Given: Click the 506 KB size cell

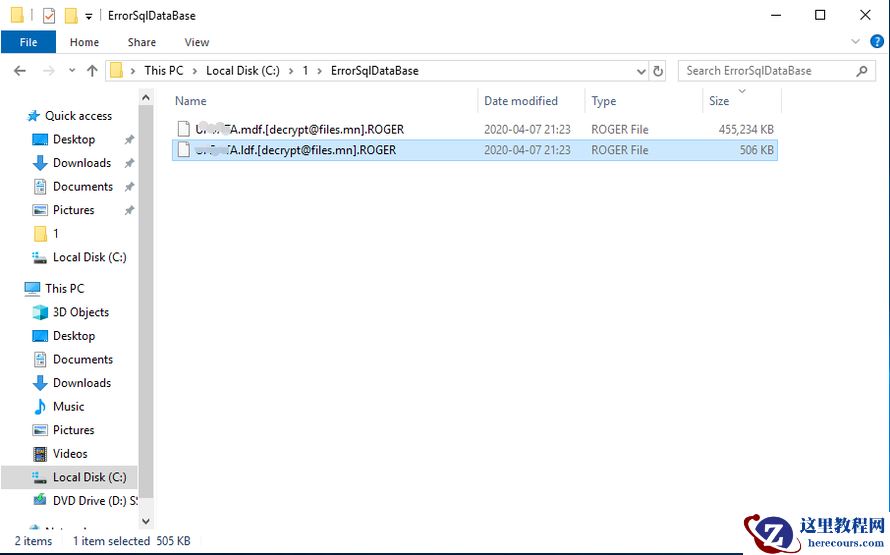Looking at the screenshot, I should coord(756,150).
